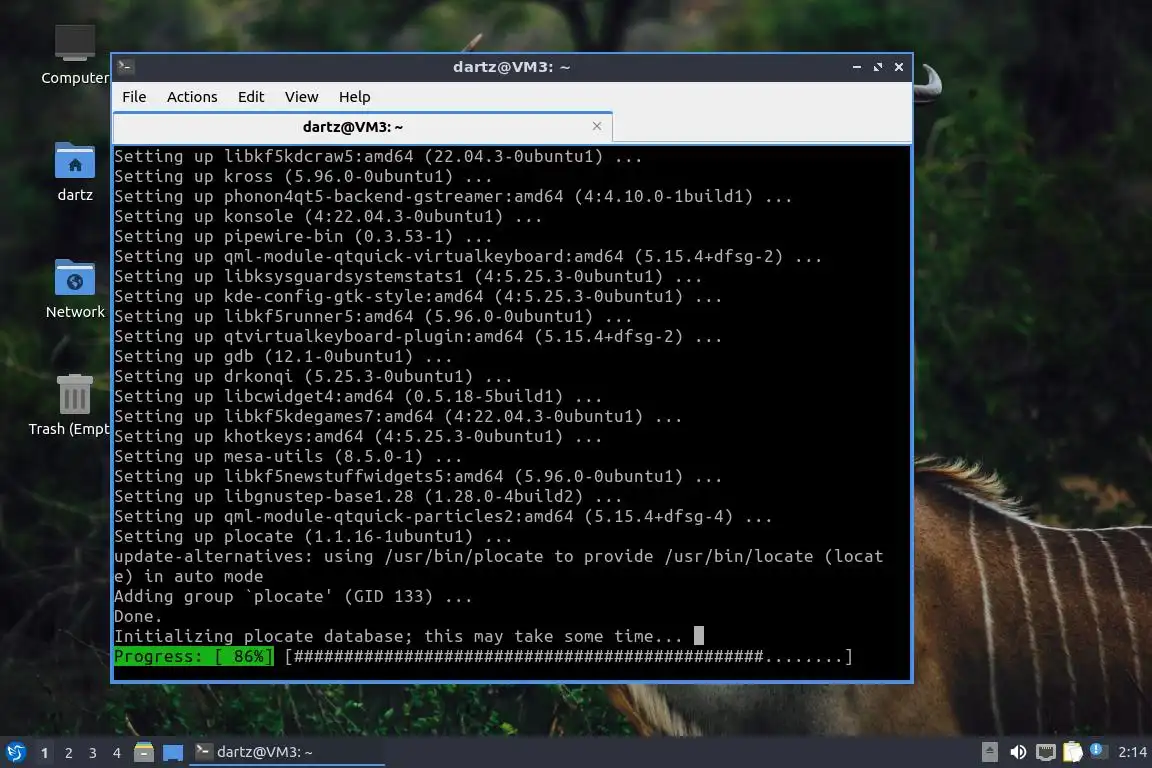This screenshot has height=768, width=1152.
Task: Open the File menu in terminal
Action: (x=134, y=97)
